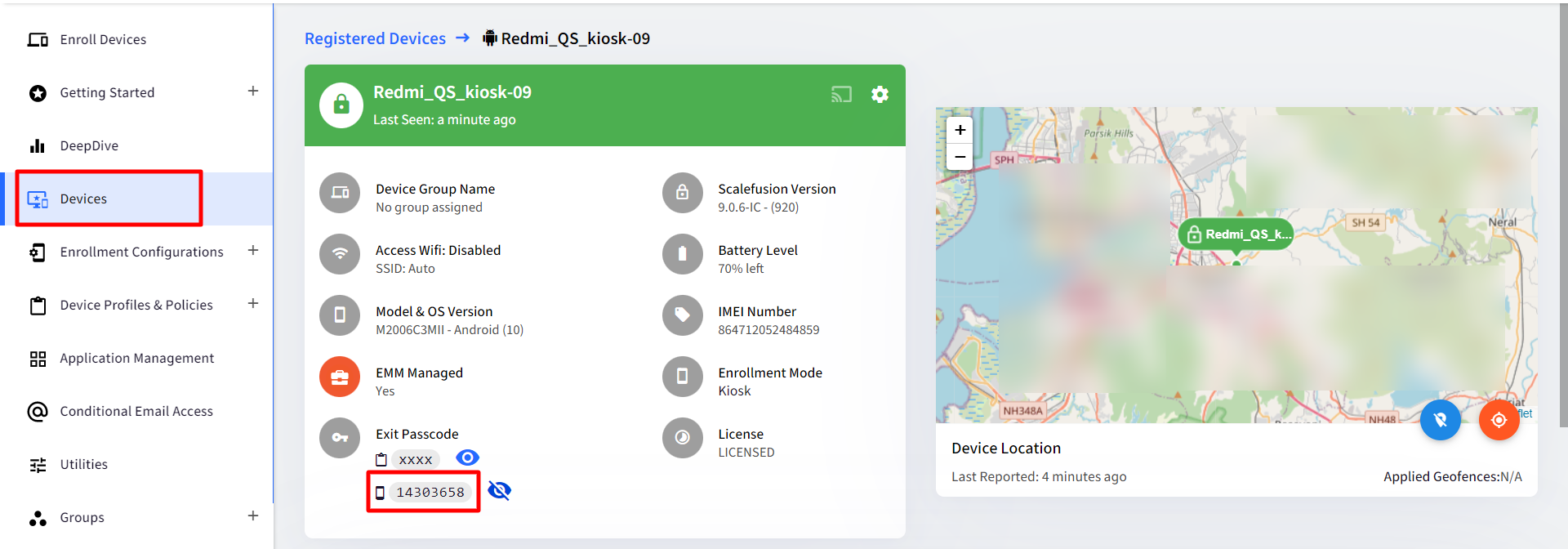Viewport: 1568px width, 549px height.
Task: Hide the 14303658 device passcode
Action: [x=499, y=490]
